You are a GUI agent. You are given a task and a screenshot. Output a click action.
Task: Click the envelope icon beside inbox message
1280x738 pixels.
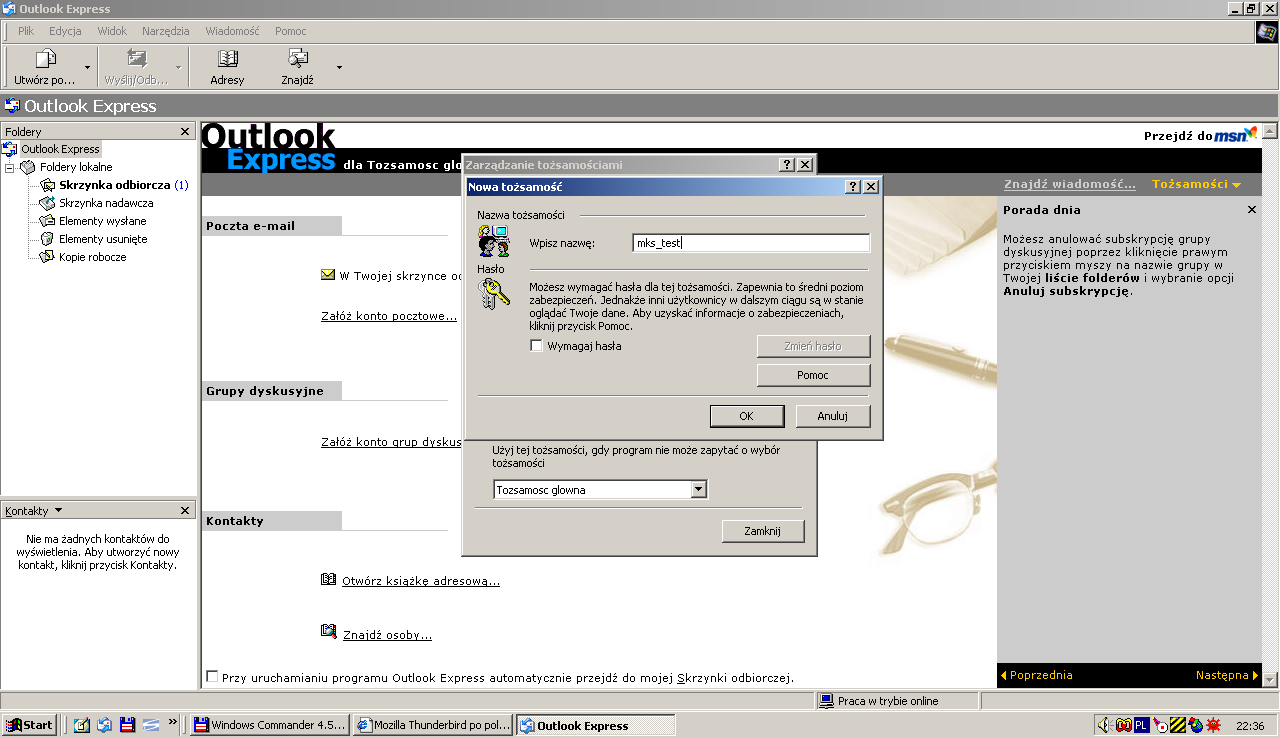coord(328,275)
